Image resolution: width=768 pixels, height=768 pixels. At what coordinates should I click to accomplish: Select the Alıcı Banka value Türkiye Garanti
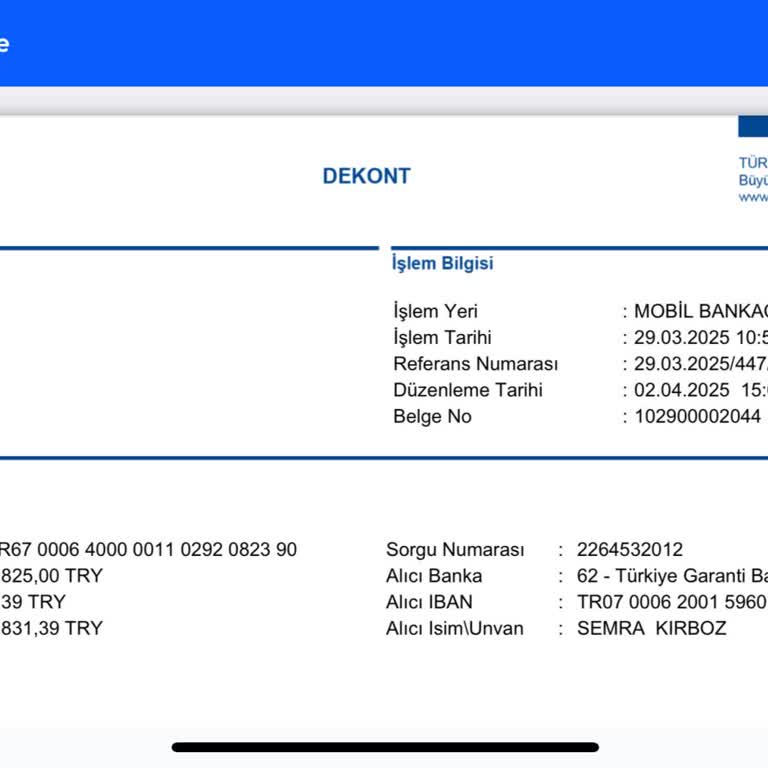pos(672,576)
